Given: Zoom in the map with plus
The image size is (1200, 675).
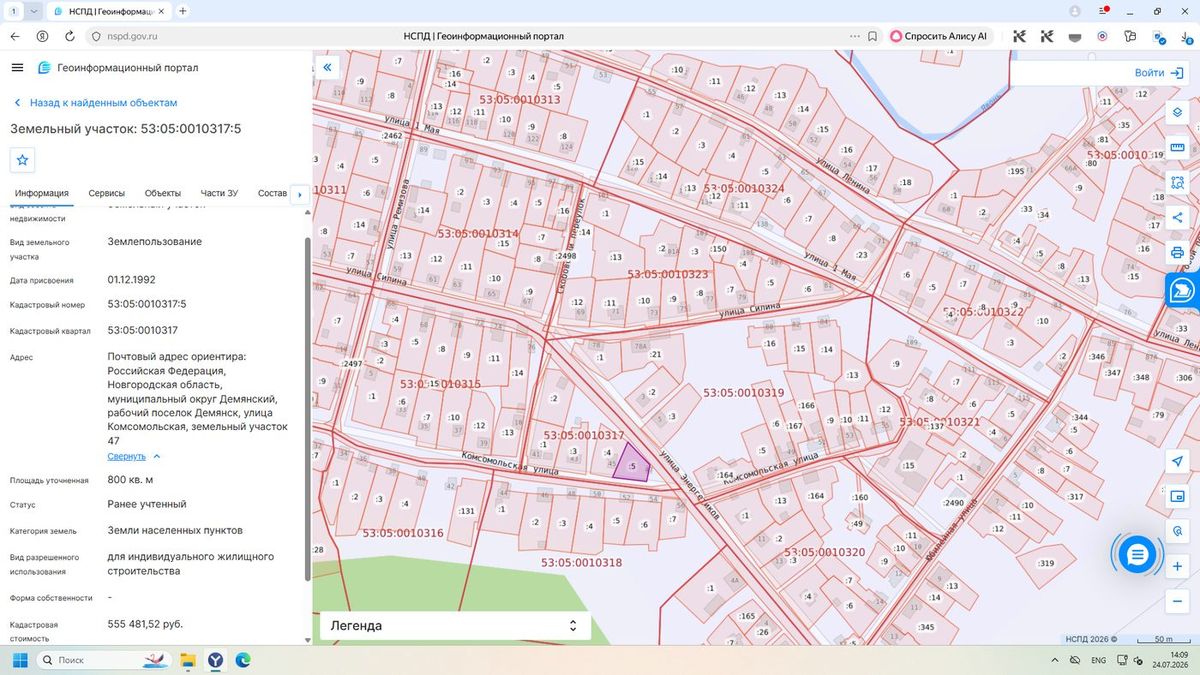Looking at the screenshot, I should [x=1178, y=566].
